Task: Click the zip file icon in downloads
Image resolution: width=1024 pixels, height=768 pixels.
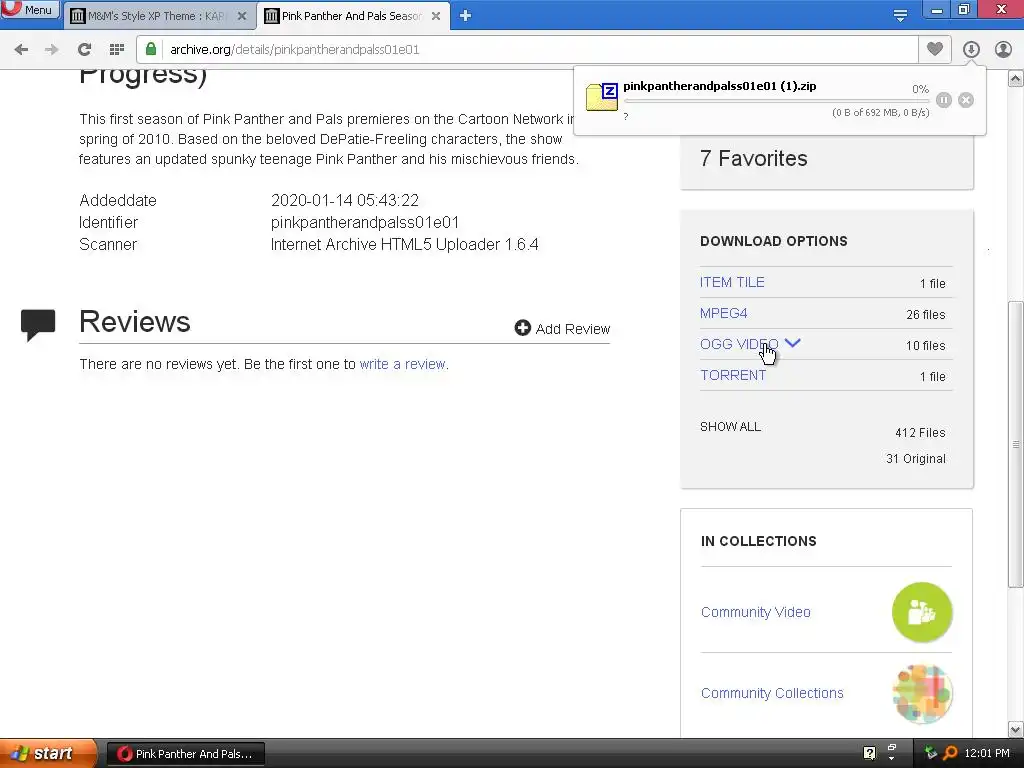Action: pos(601,97)
